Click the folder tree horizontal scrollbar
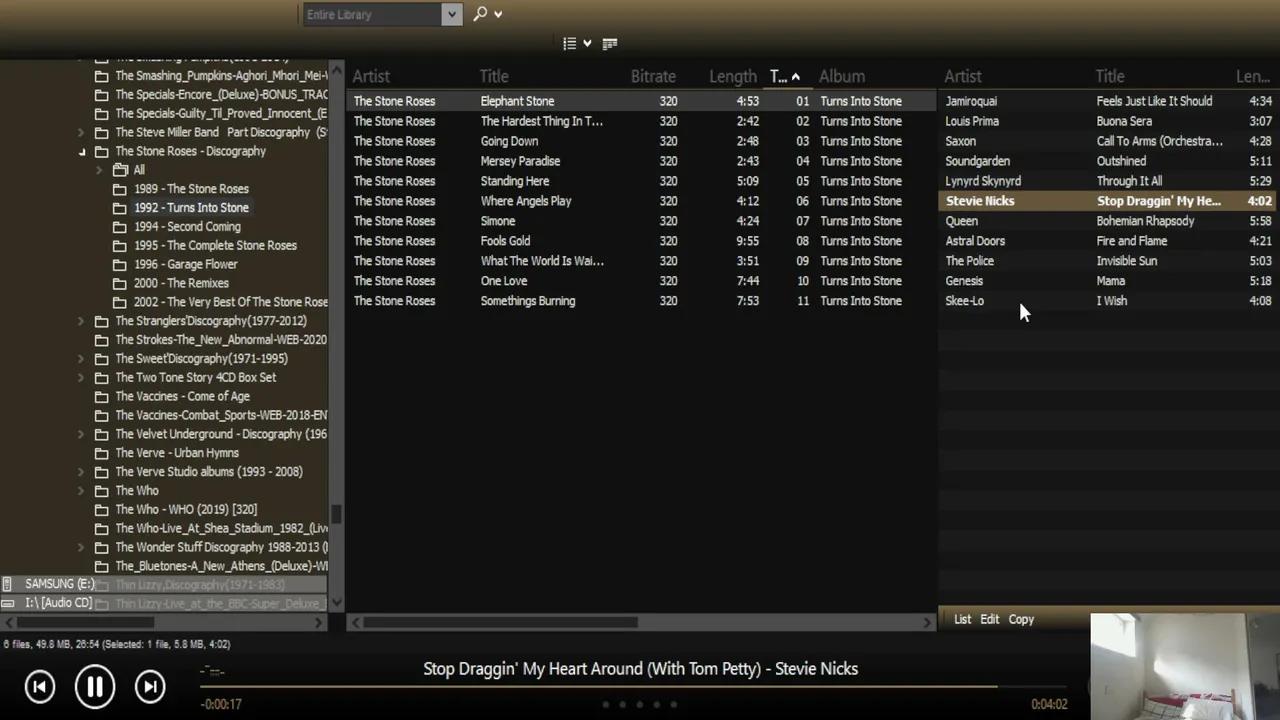1280x720 pixels. click(x=85, y=622)
